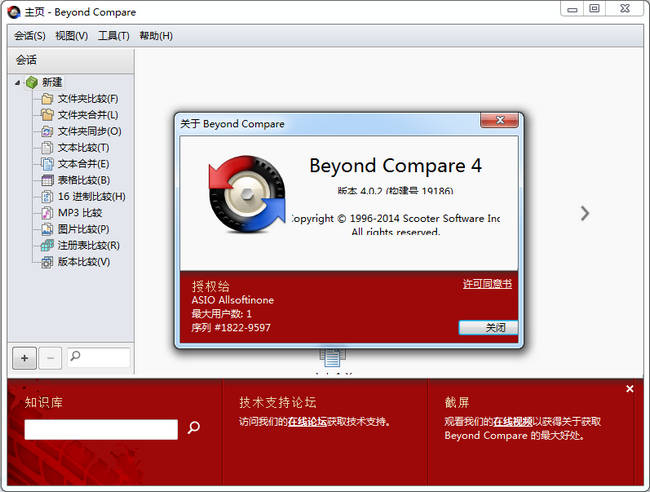Click the plus button to add session
Image resolution: width=650 pixels, height=492 pixels.
24,358
